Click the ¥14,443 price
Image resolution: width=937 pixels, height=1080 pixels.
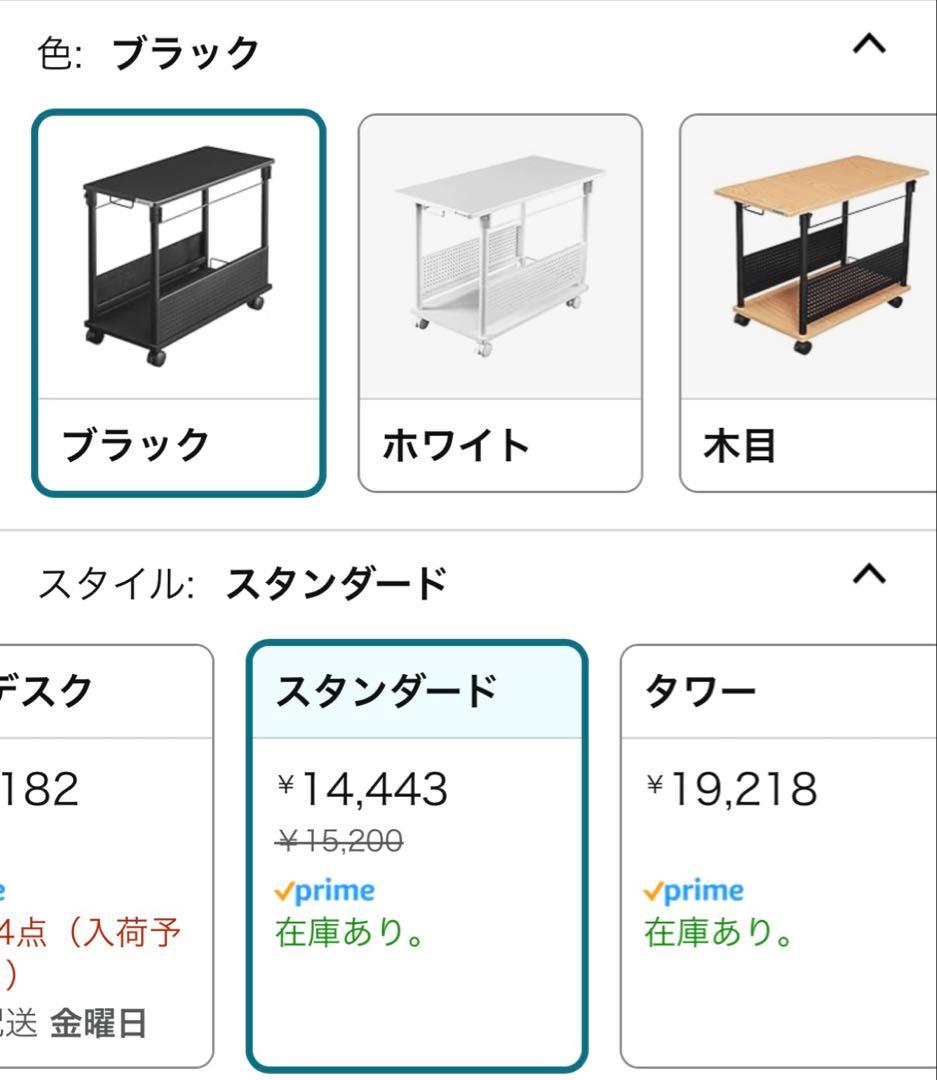click(362, 790)
